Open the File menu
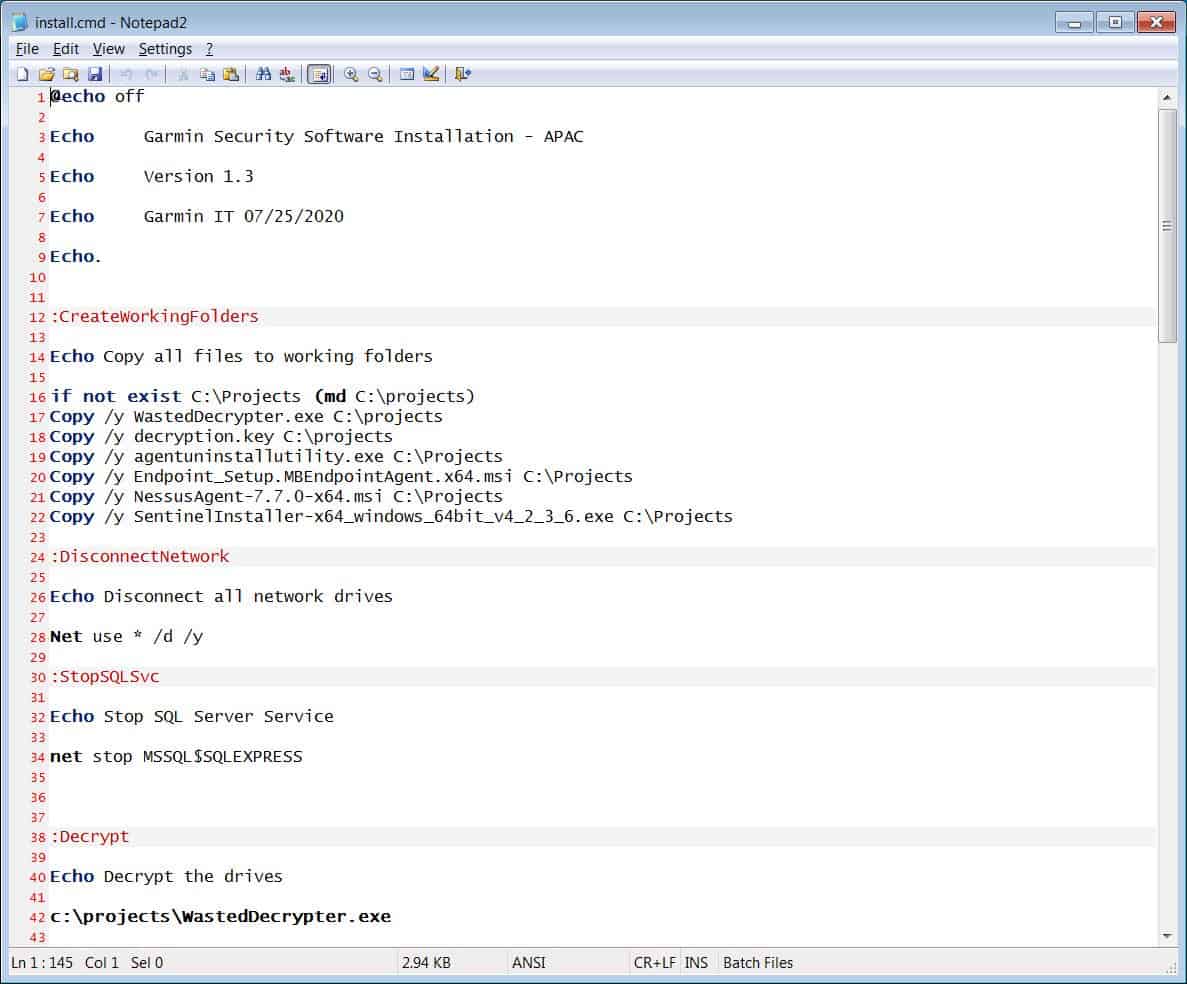Viewport: 1187px width, 984px height. 27,49
